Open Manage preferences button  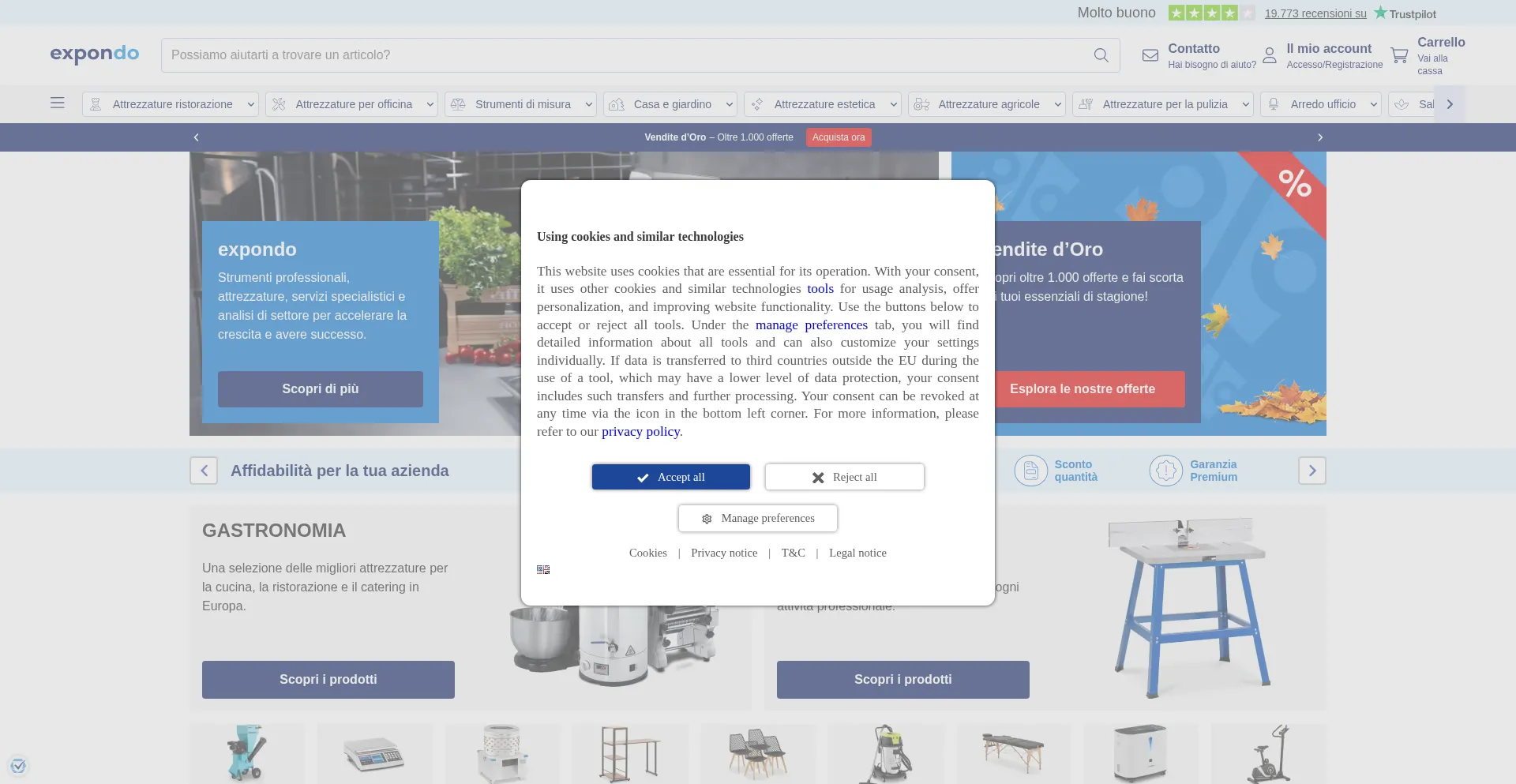click(x=758, y=518)
